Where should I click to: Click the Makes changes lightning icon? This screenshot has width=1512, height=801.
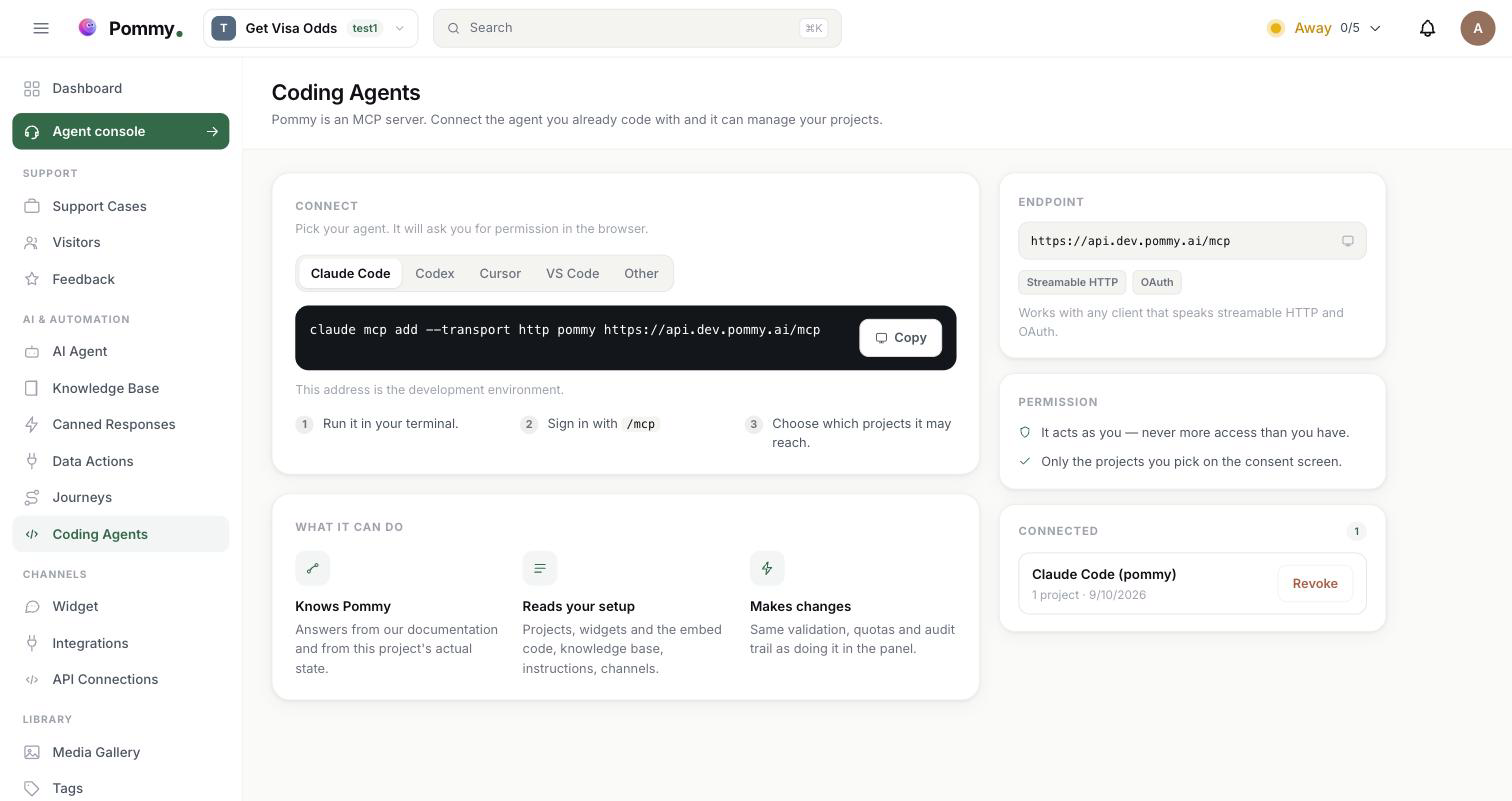coord(767,569)
